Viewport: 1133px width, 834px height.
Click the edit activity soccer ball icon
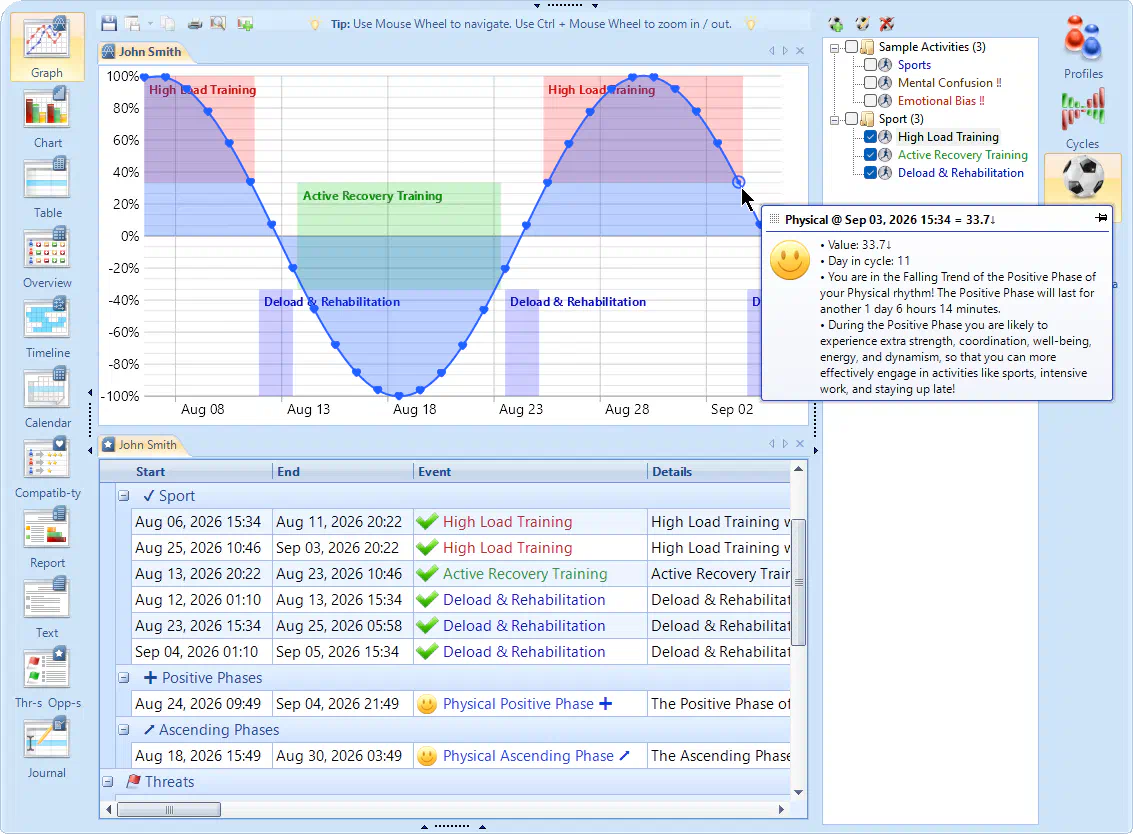(862, 24)
